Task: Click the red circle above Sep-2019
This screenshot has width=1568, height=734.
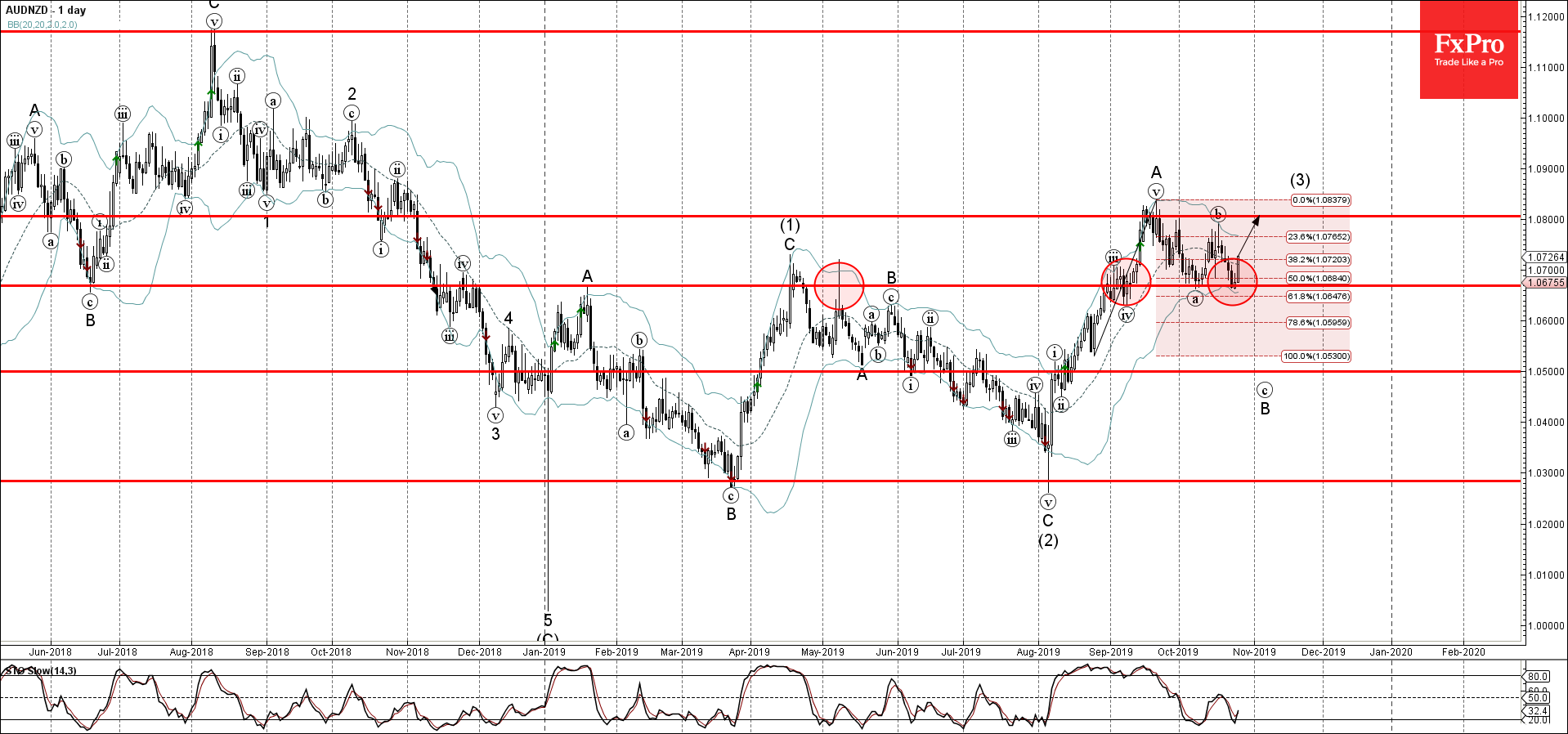Action: (1126, 281)
